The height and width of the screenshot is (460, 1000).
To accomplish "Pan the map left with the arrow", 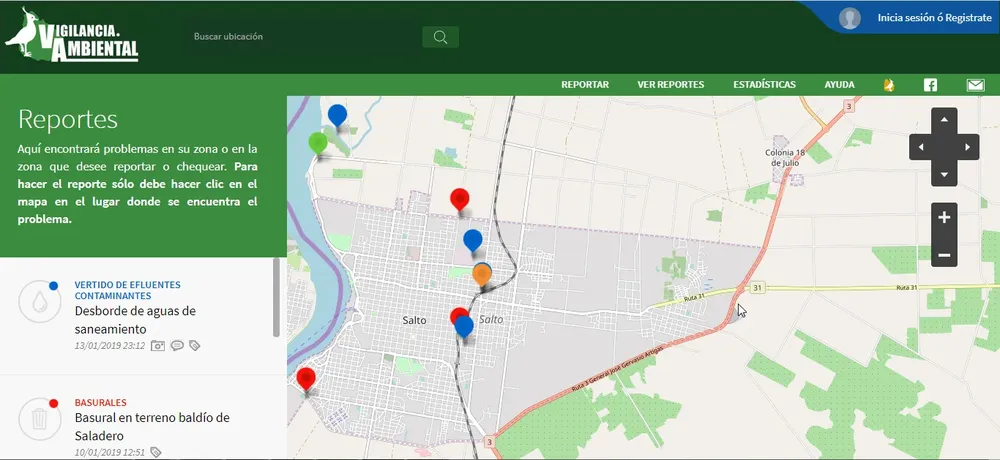I will [919, 148].
